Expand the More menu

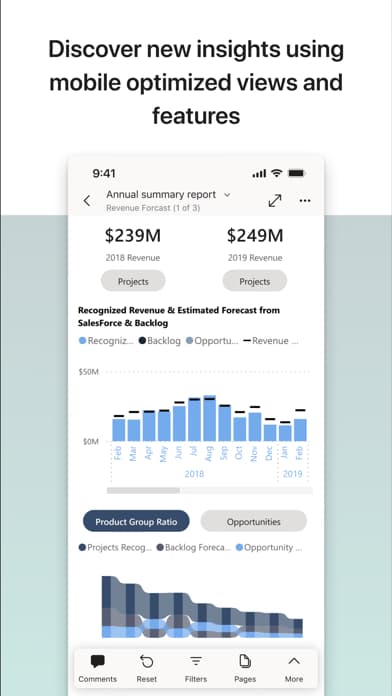tap(294, 668)
